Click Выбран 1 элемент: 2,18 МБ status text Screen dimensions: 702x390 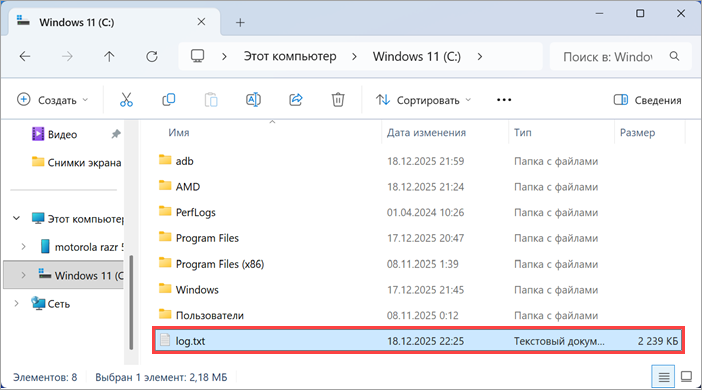point(161,377)
